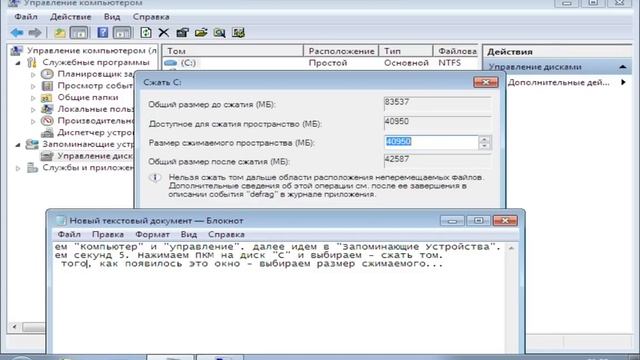This screenshot has height=360, width=640.
Task: Click the Расположение column header
Action: 341,51
